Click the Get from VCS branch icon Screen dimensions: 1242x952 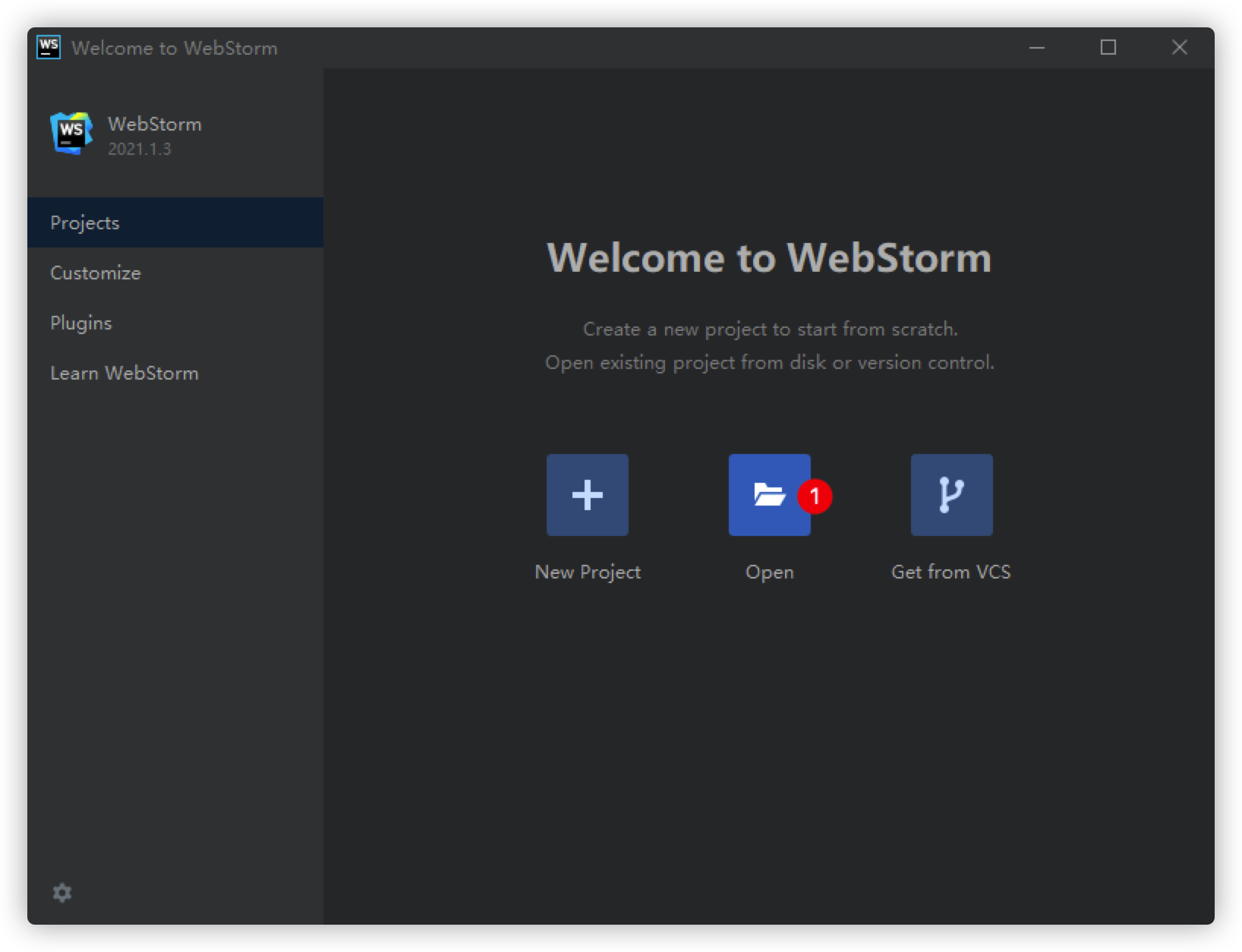tap(951, 495)
